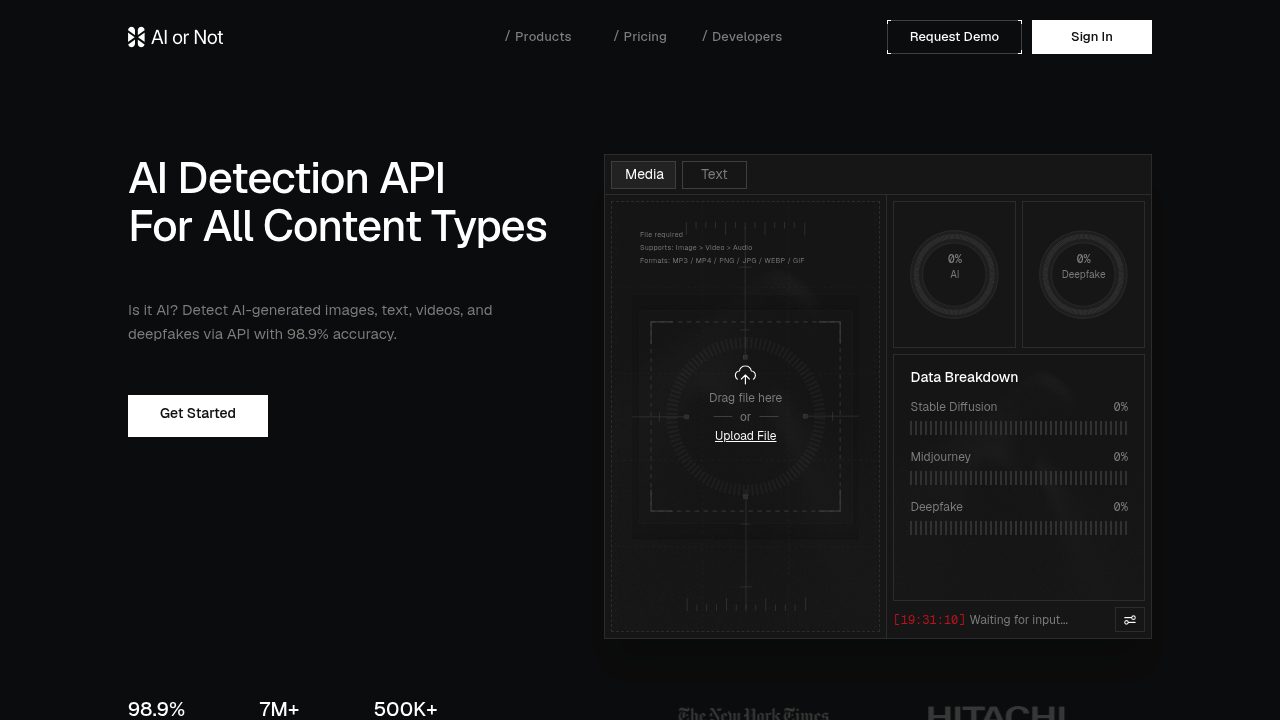Click the Request Demo button
The image size is (1280, 720).
point(954,37)
